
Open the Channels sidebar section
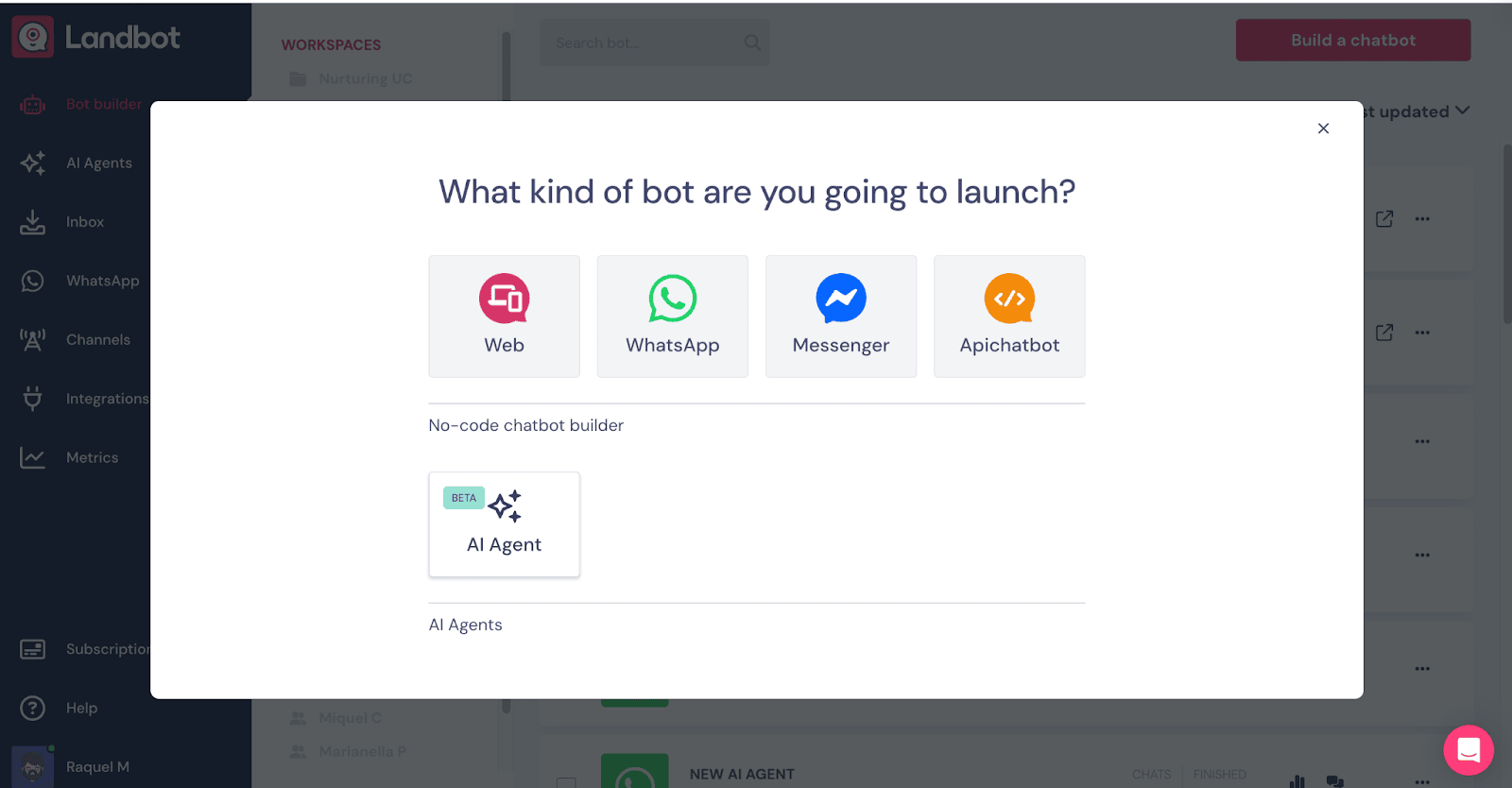97,340
